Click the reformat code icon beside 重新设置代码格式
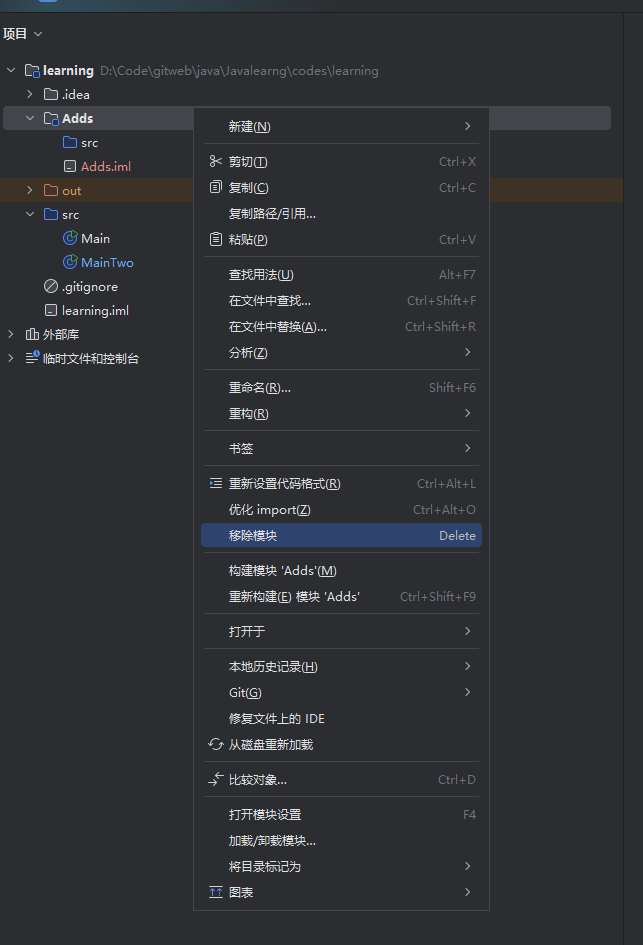This screenshot has height=945, width=643. (x=215, y=484)
